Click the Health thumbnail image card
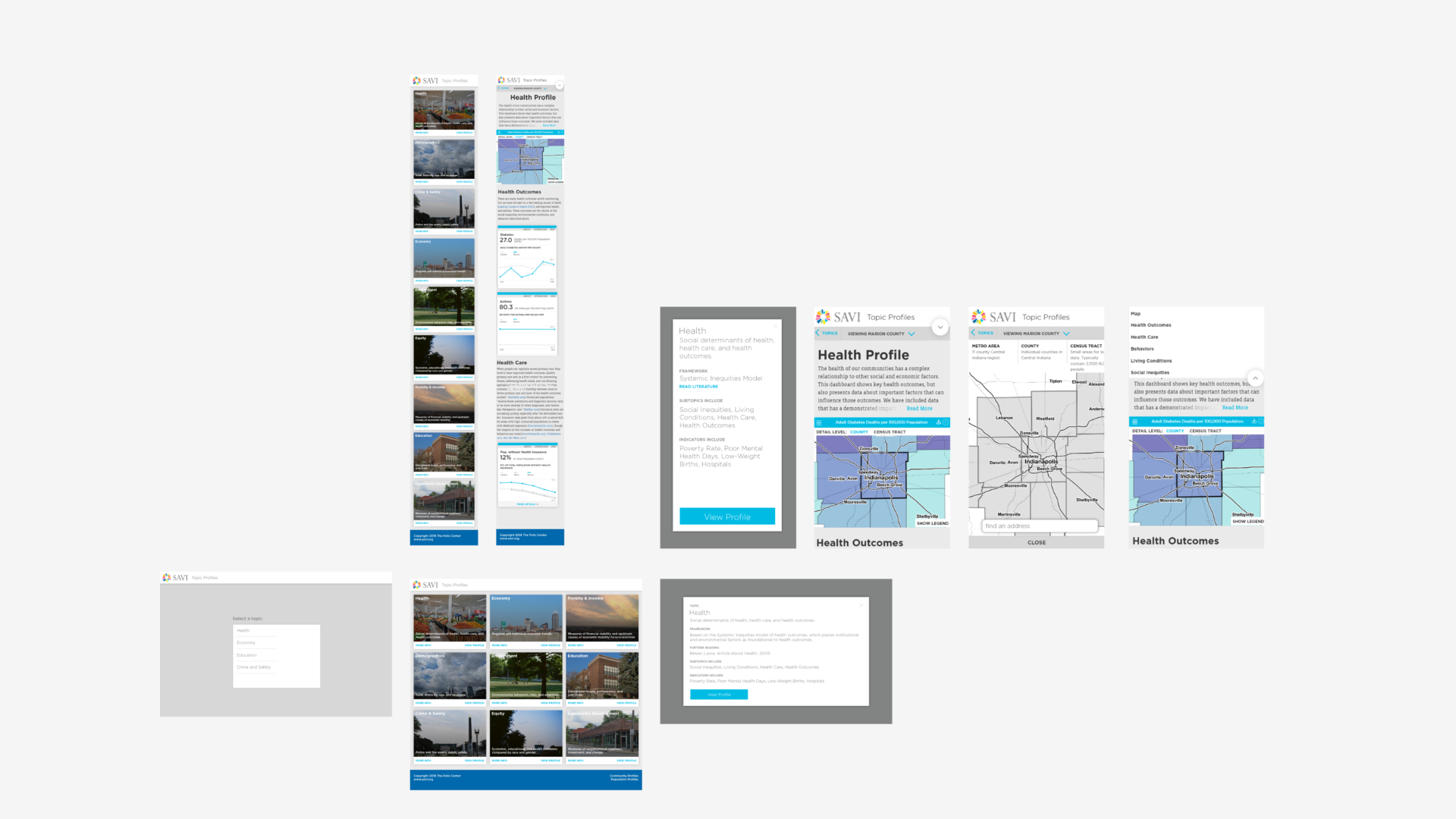 pos(450,618)
